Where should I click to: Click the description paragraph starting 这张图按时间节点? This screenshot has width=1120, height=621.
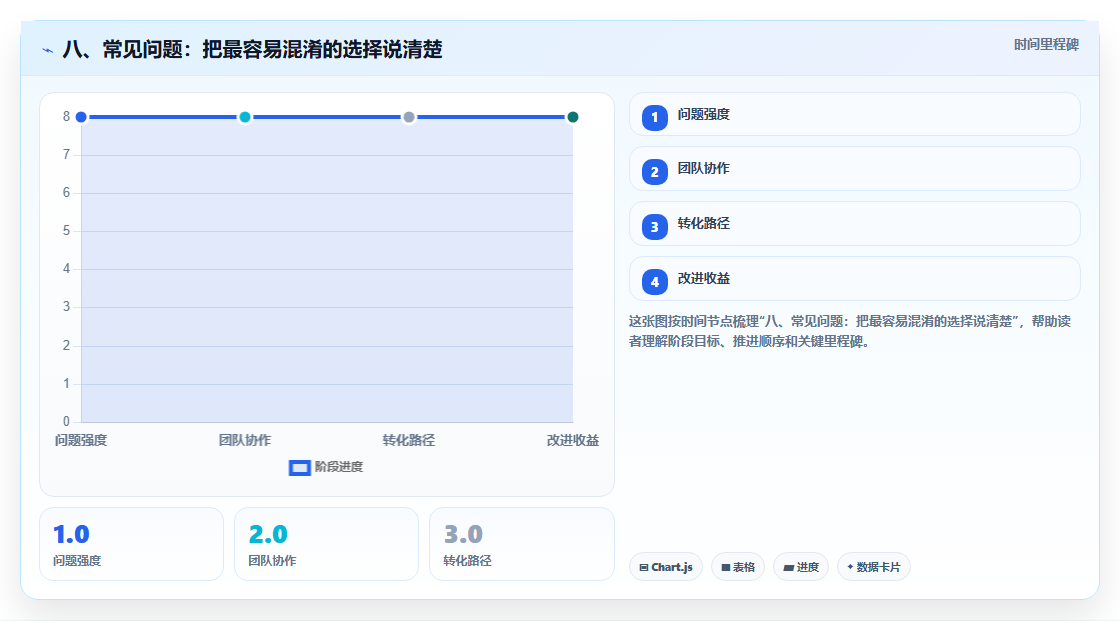[x=850, y=332]
